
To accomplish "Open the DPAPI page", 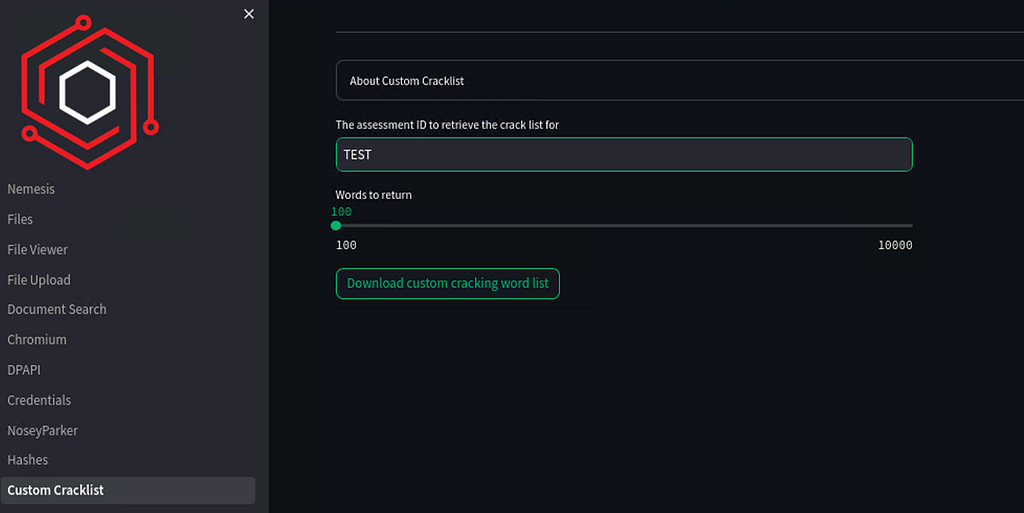I will (24, 370).
